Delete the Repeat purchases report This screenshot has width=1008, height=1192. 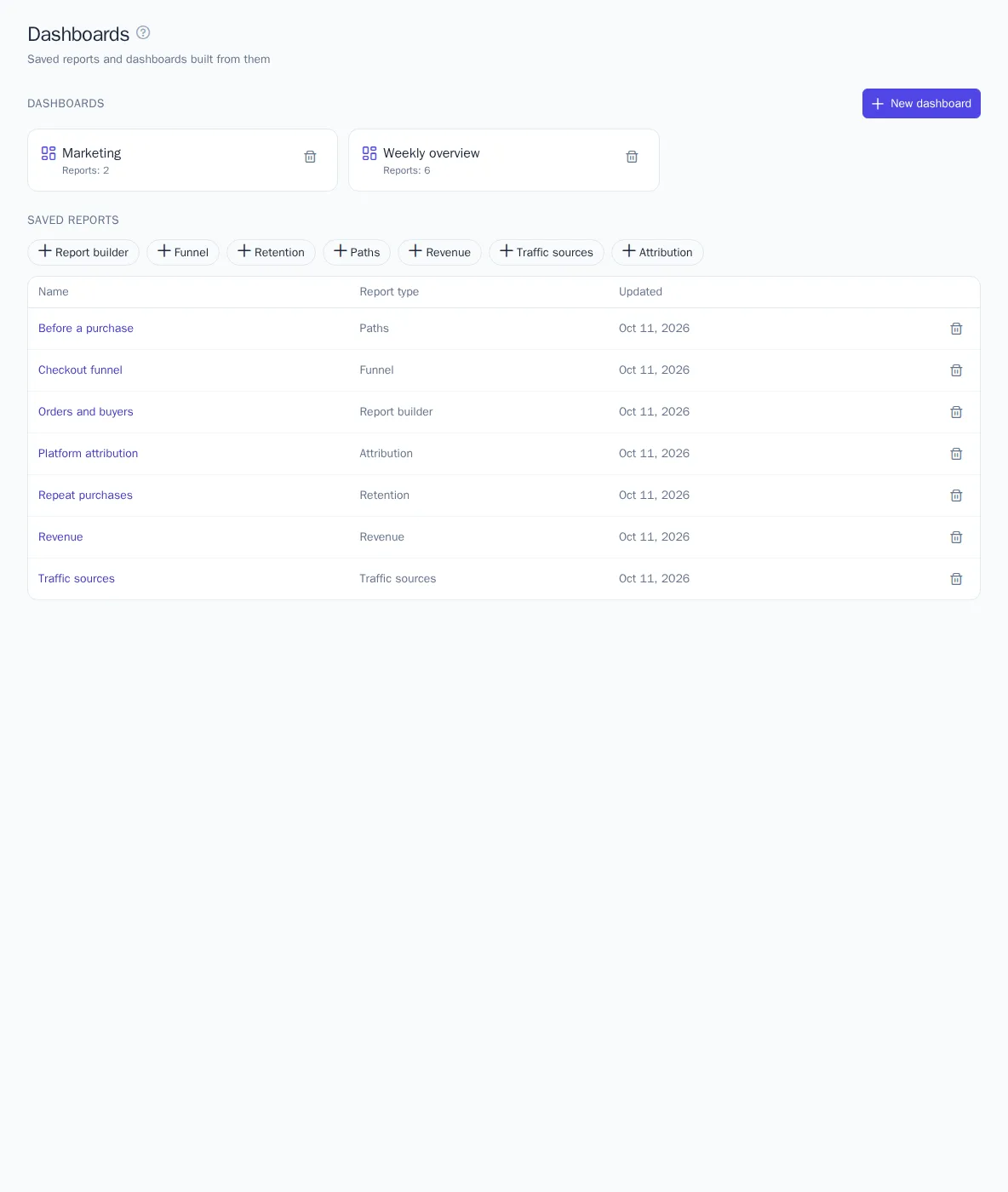[956, 496]
